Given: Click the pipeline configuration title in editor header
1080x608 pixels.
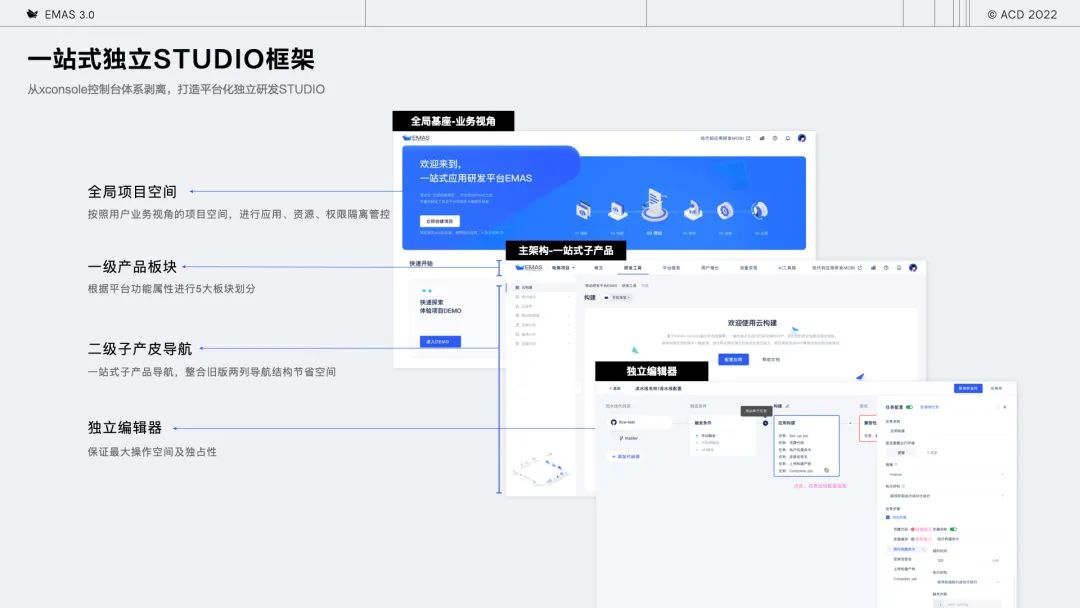Looking at the screenshot, I should click(x=658, y=388).
